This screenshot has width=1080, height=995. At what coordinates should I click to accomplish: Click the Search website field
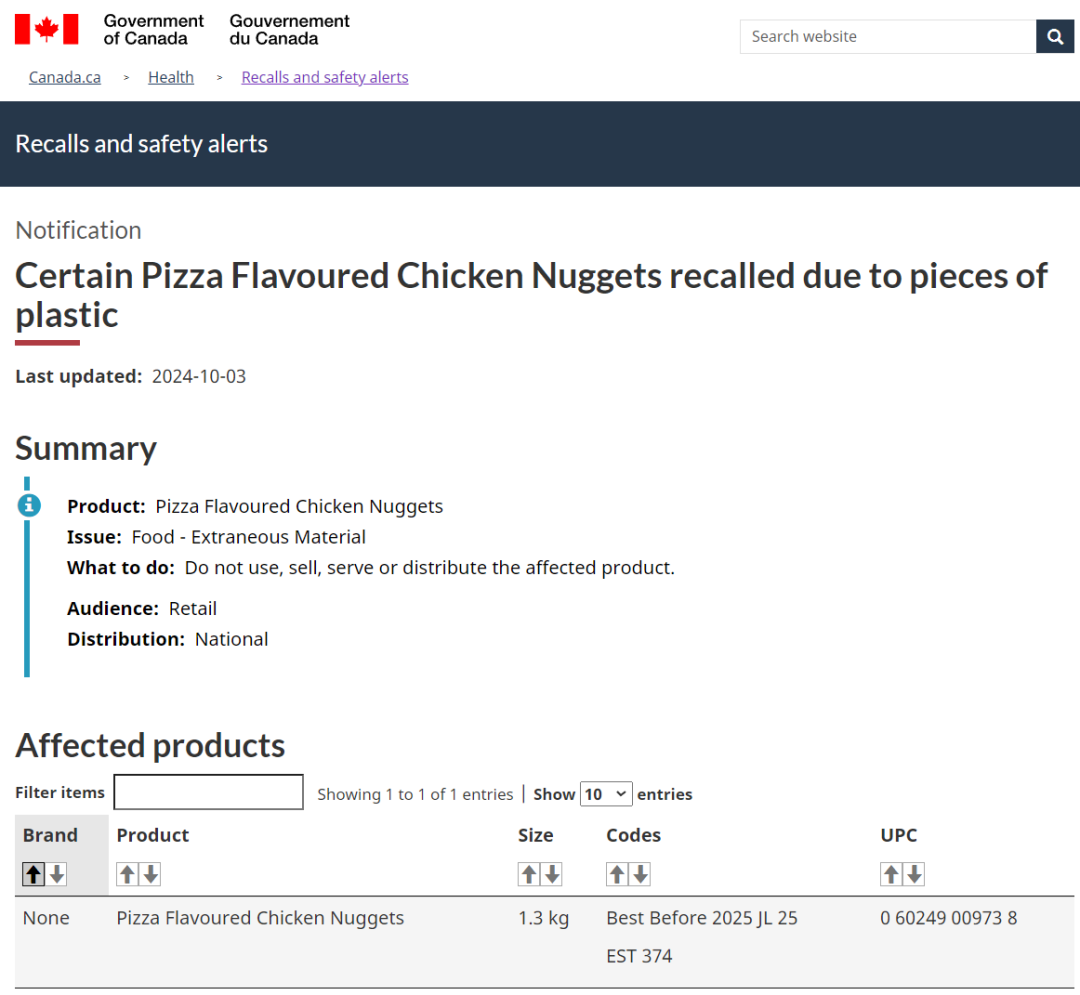click(x=888, y=36)
